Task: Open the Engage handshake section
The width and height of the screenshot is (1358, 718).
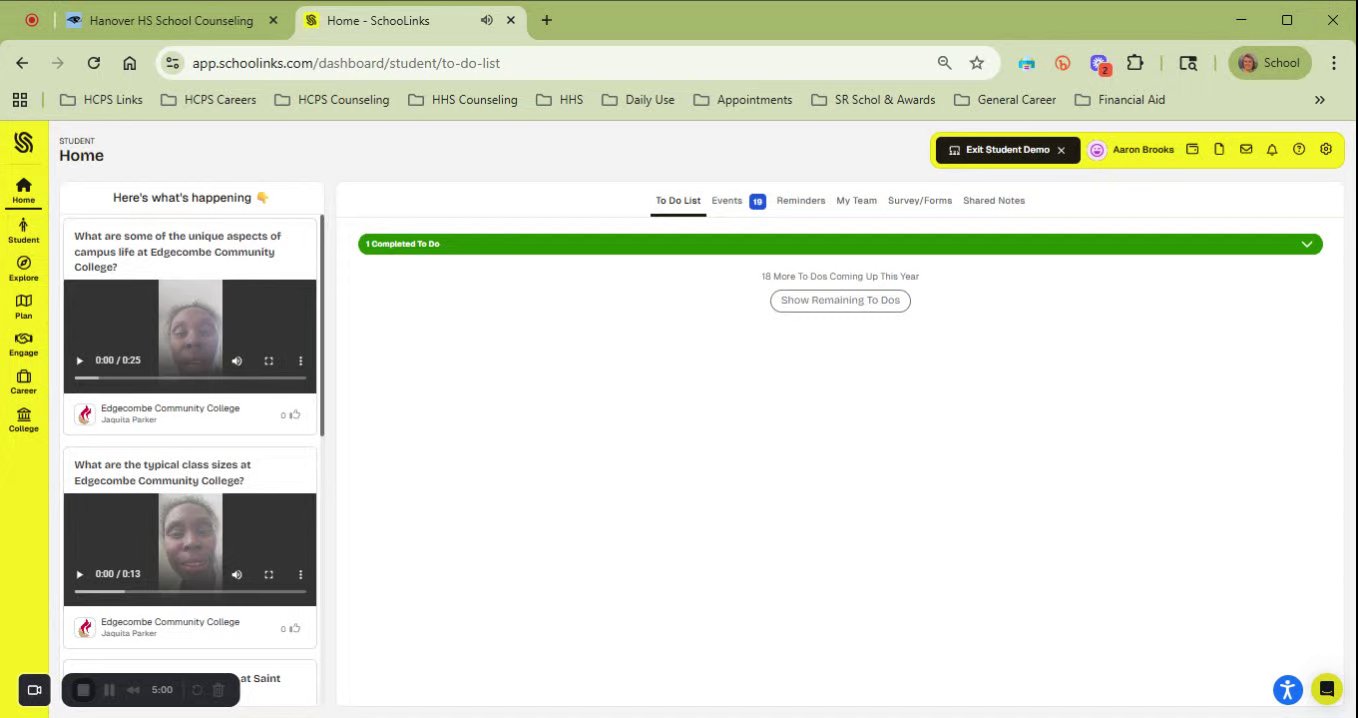Action: click(24, 344)
